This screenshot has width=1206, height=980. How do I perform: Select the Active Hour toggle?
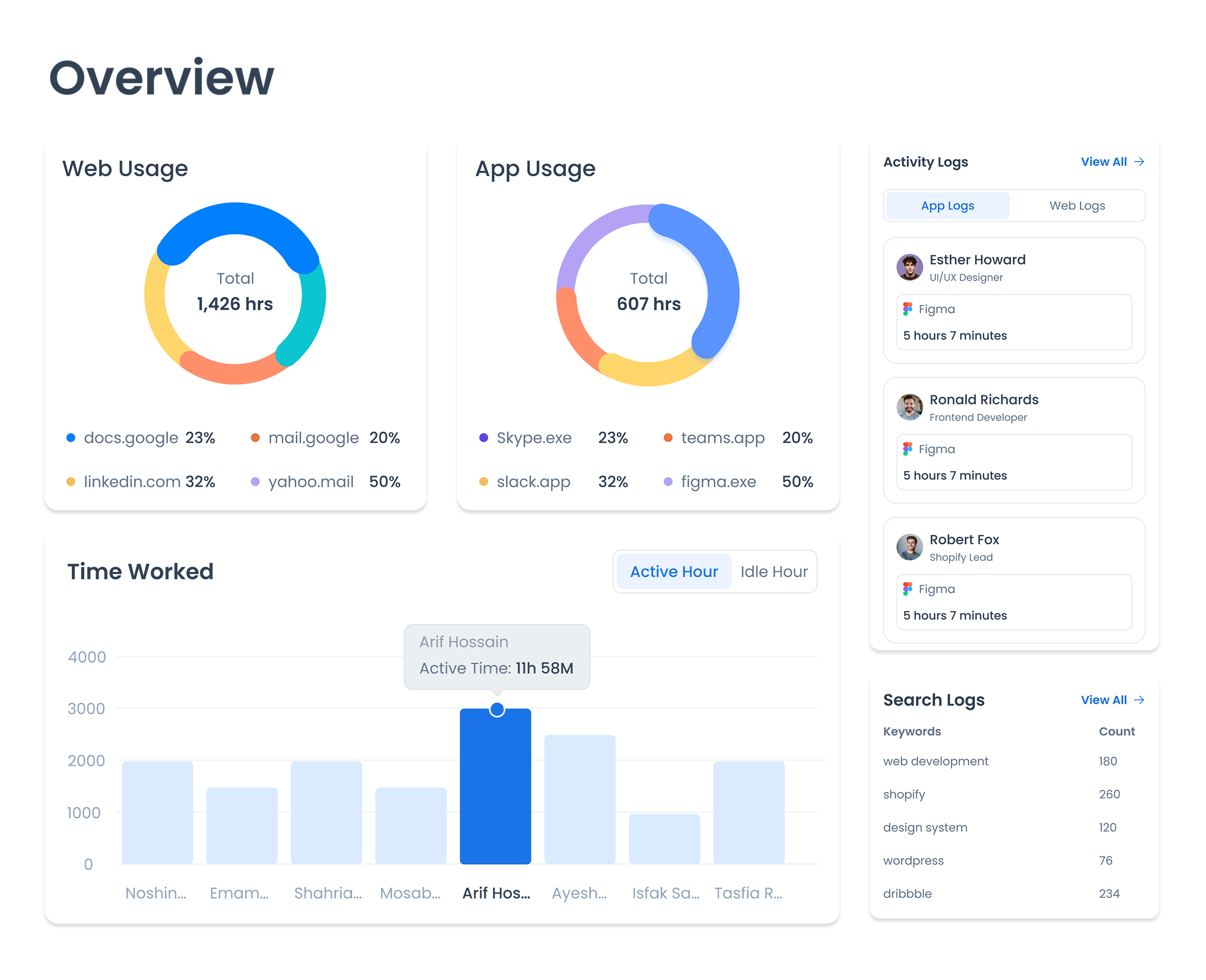point(674,572)
